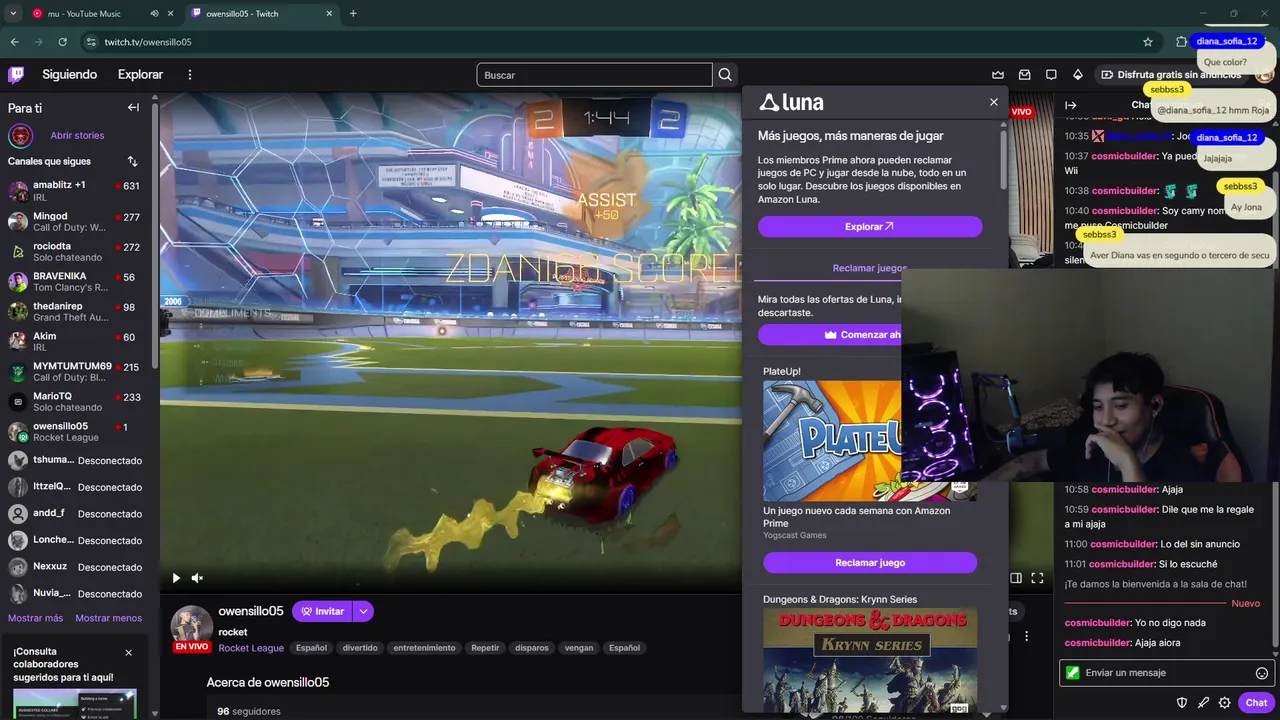Unmute the stream player volume
1280x720 pixels.
(197, 578)
